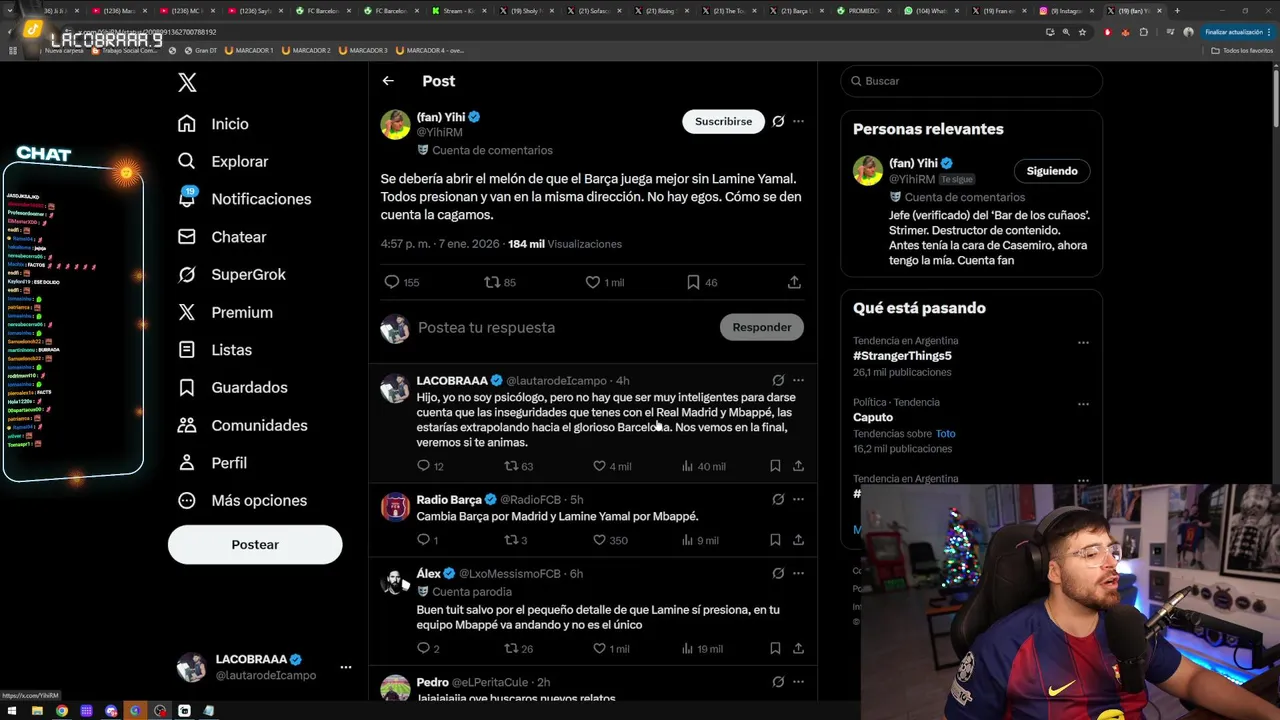Image resolution: width=1280 pixels, height=720 pixels.
Task: Open Todos los favoritos bookmarks folder
Action: (1242, 50)
